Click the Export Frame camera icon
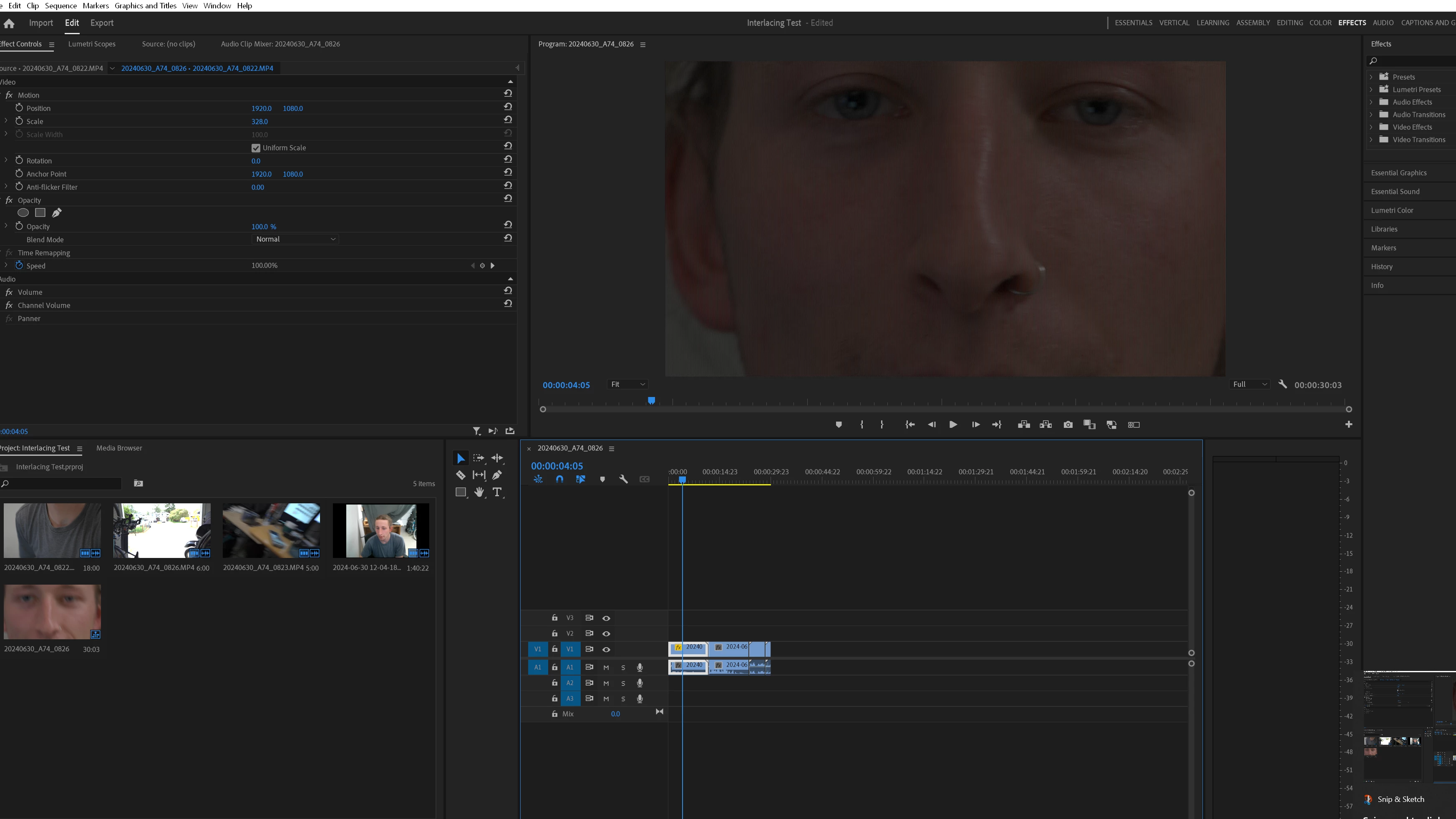Screen dimensions: 1456x819 point(1068,425)
